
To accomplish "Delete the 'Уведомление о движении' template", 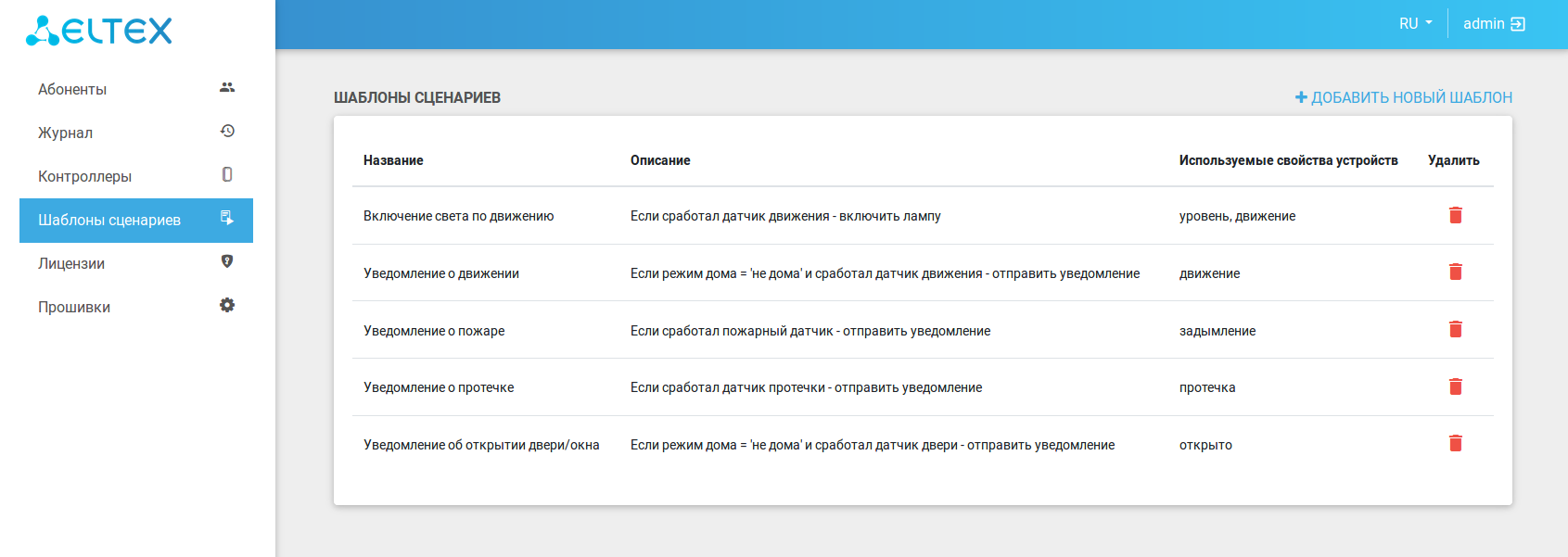I will pyautogui.click(x=1455, y=272).
